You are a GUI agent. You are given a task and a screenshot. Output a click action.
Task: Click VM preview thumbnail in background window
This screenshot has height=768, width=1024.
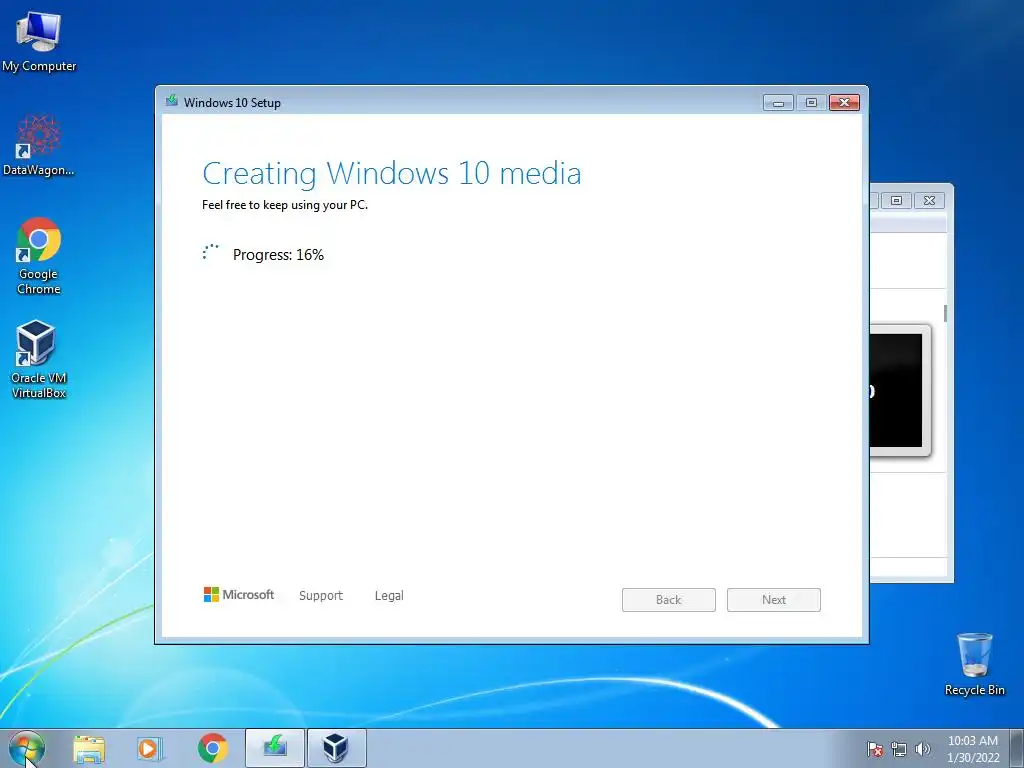click(x=900, y=391)
